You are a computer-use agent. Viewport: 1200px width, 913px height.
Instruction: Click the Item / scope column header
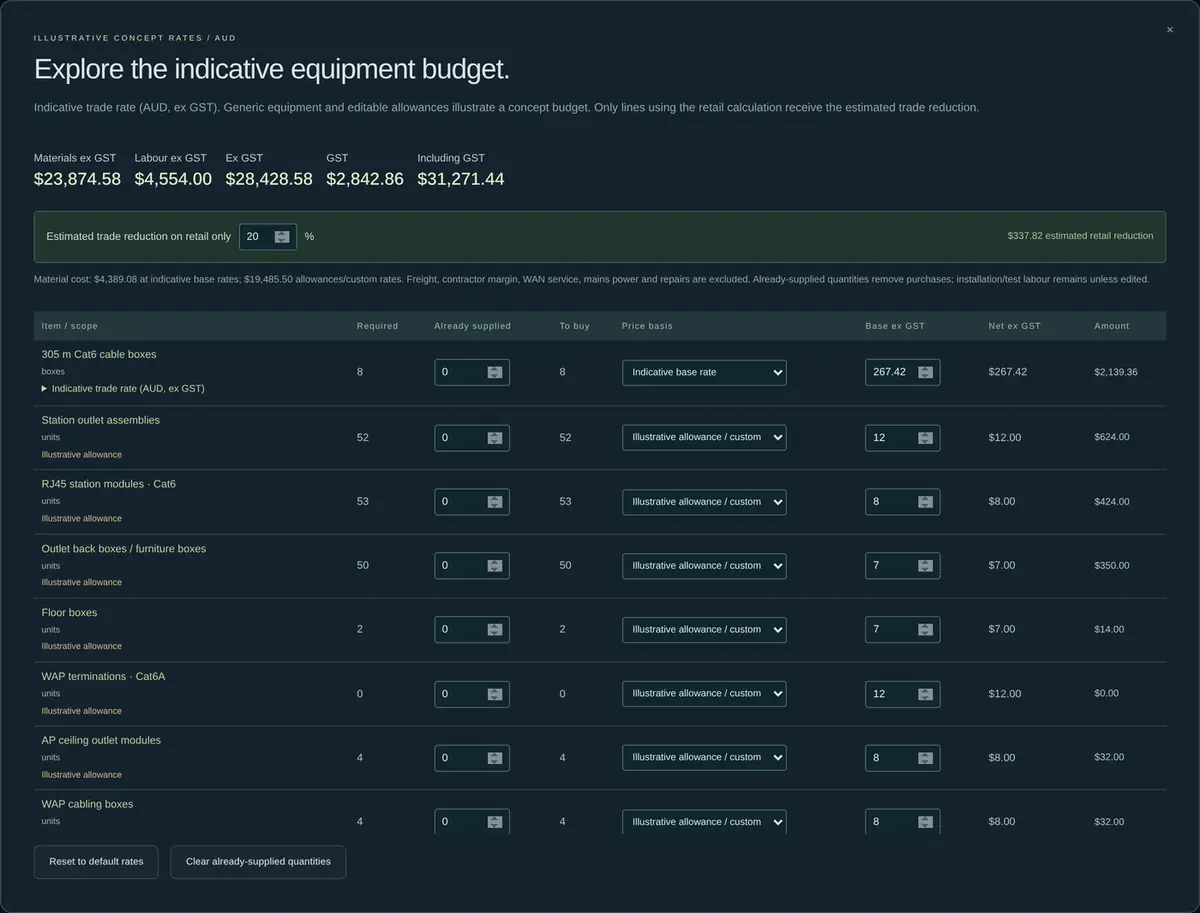tap(70, 326)
